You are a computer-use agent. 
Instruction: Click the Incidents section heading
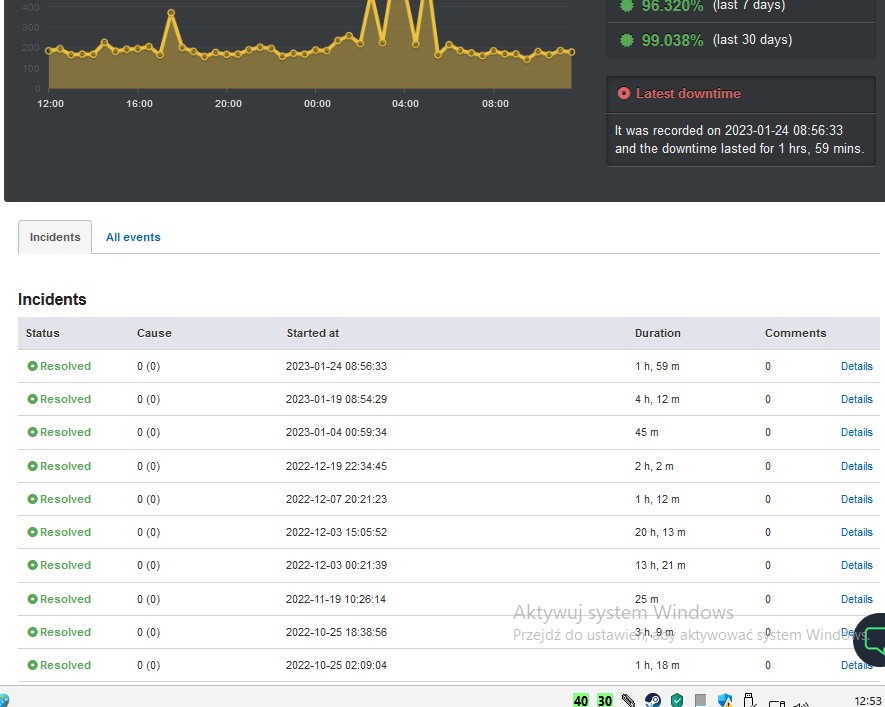(52, 299)
